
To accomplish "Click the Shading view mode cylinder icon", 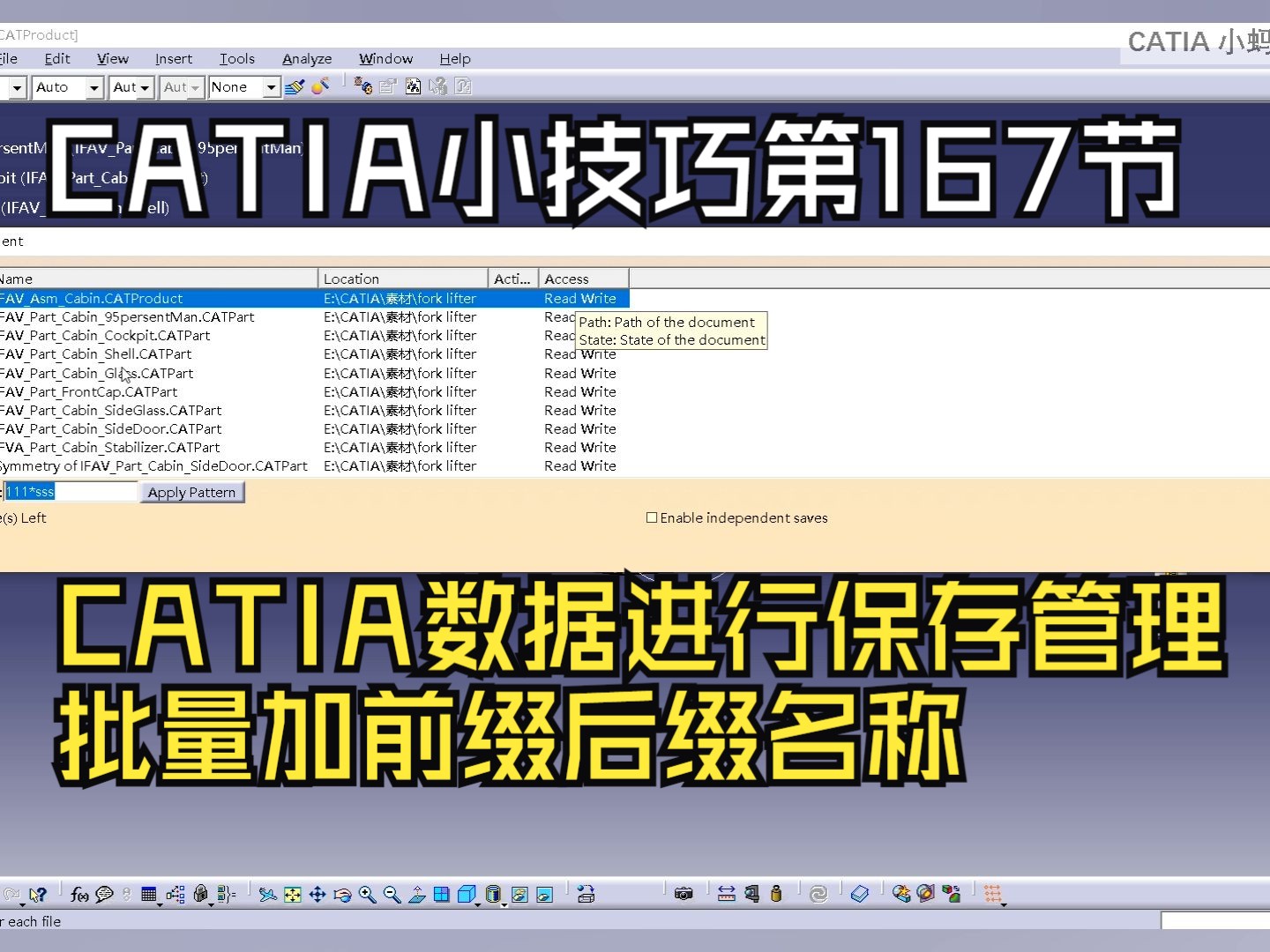I will coord(493,895).
